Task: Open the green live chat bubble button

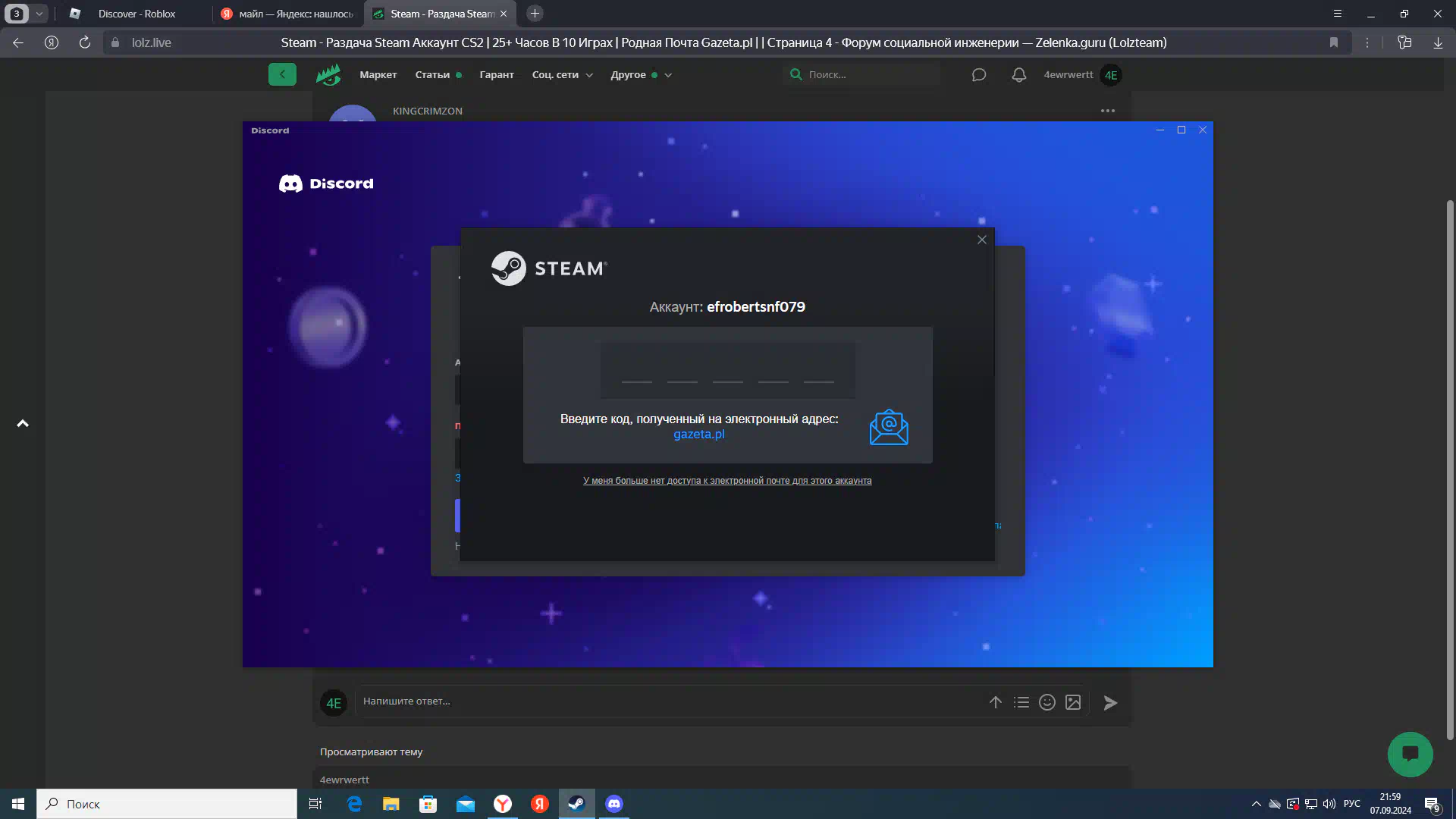Action: click(x=1410, y=754)
